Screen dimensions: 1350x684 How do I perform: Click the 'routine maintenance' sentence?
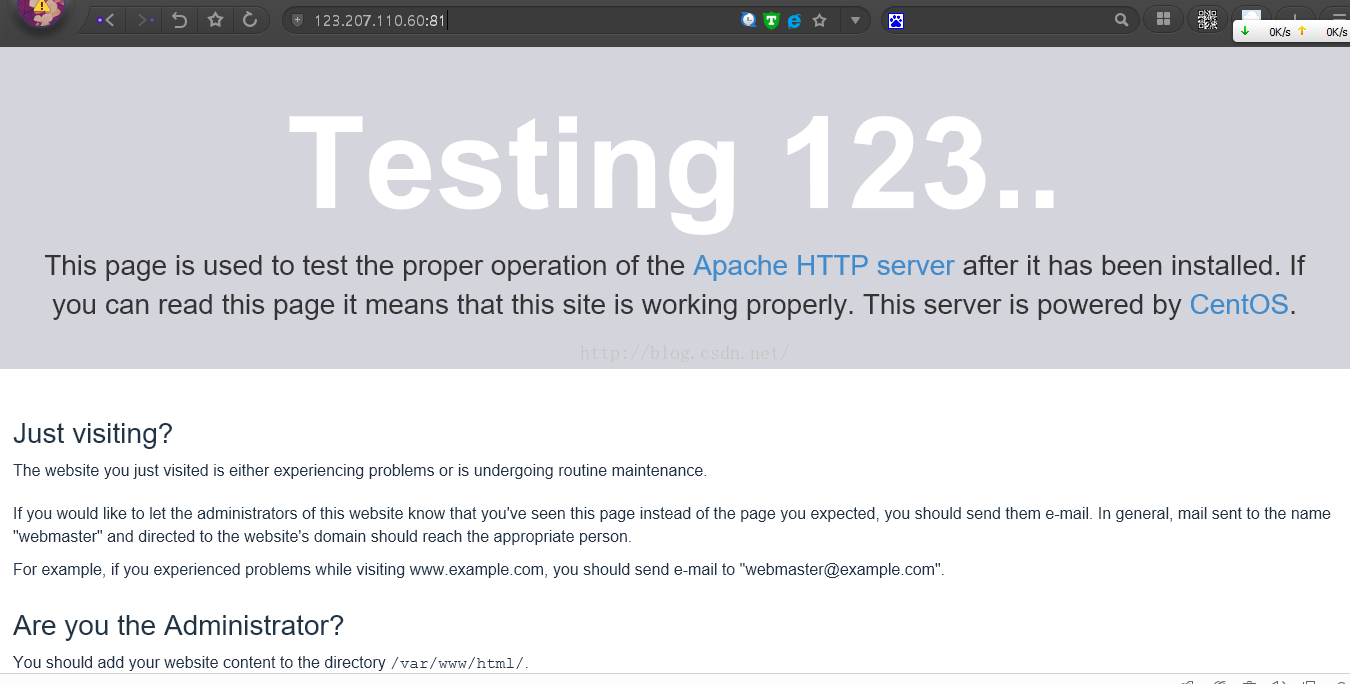click(360, 470)
